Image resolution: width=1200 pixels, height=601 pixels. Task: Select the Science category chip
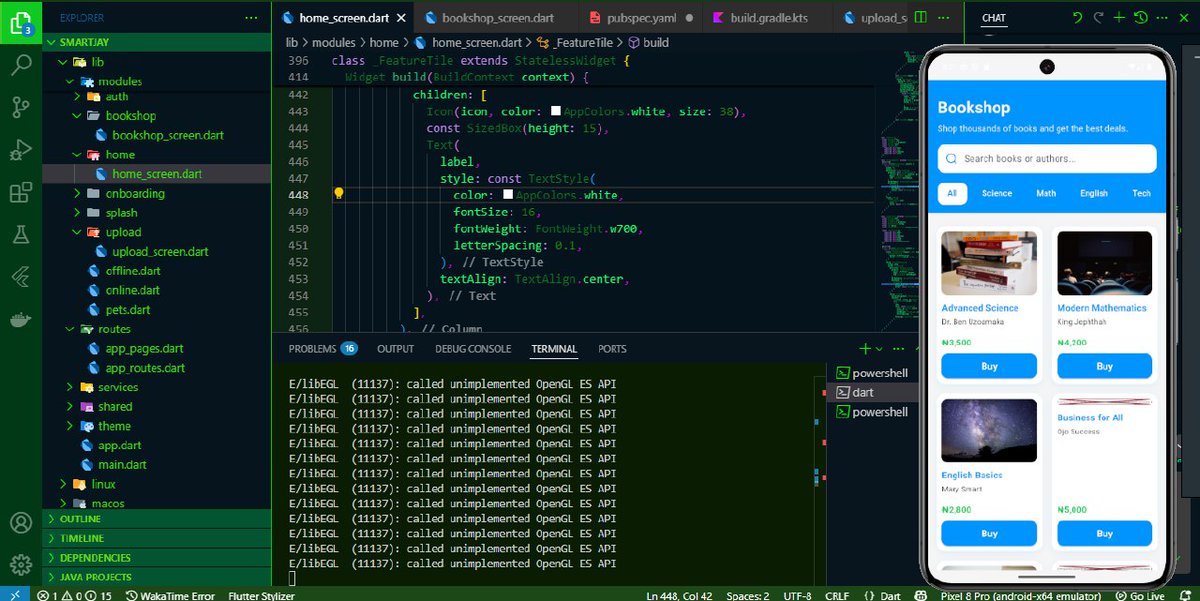tap(997, 193)
